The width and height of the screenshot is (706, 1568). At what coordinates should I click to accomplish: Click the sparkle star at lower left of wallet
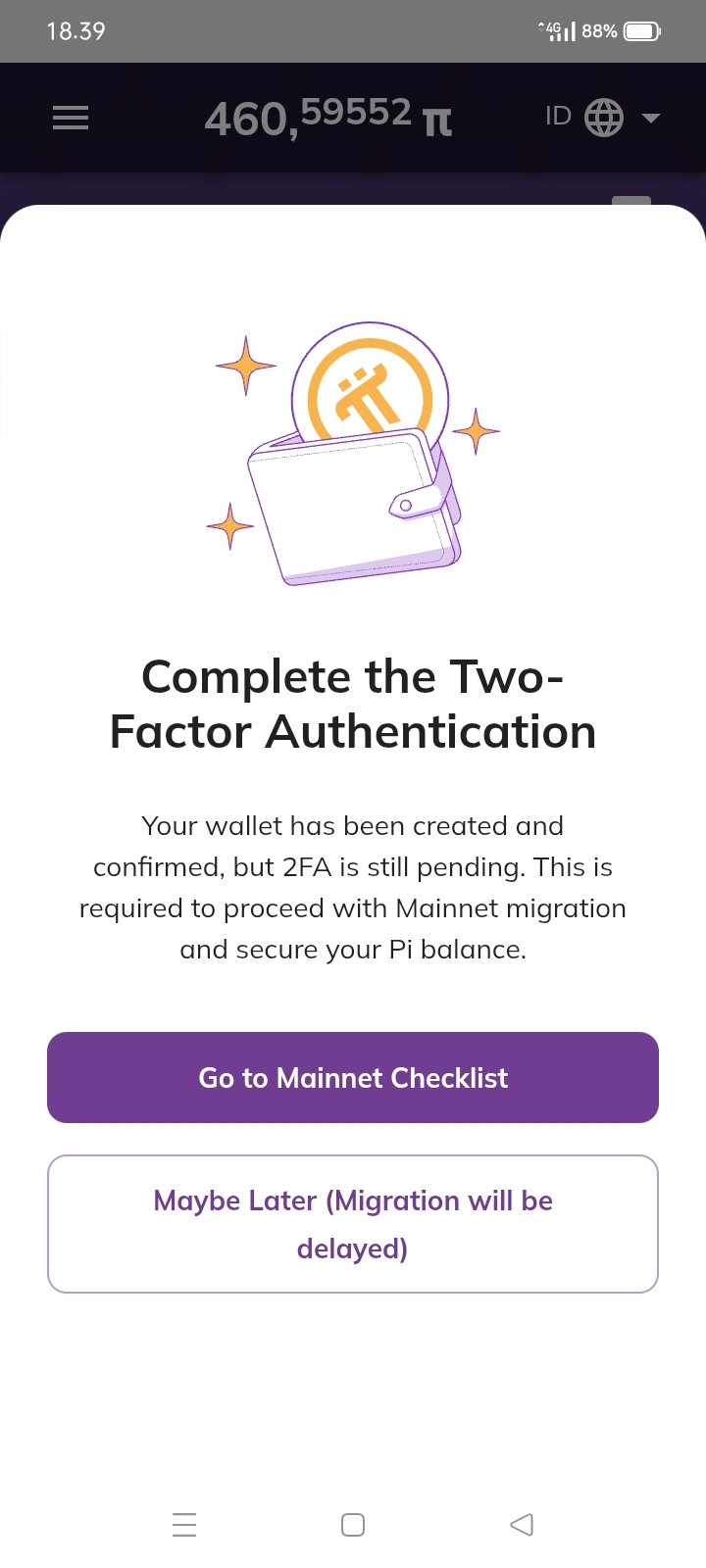tap(230, 526)
